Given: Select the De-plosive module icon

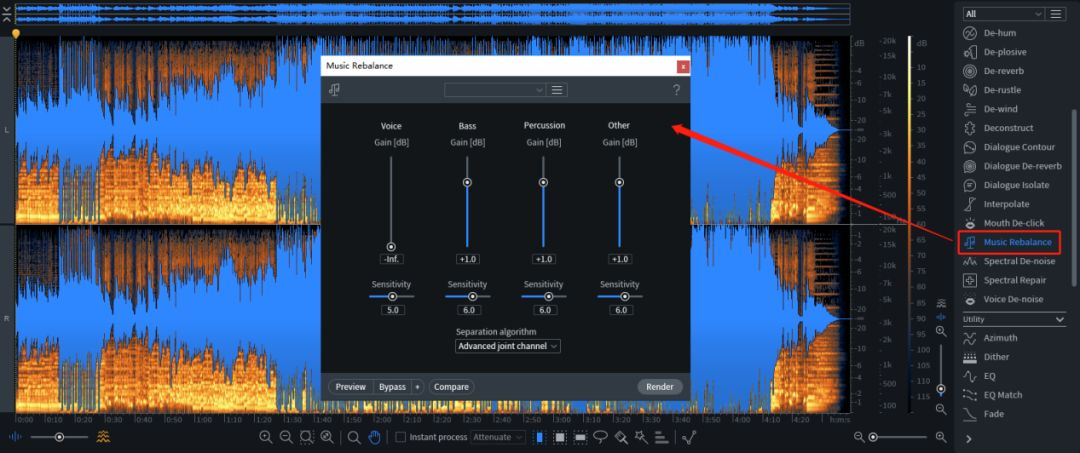Looking at the screenshot, I should [970, 52].
